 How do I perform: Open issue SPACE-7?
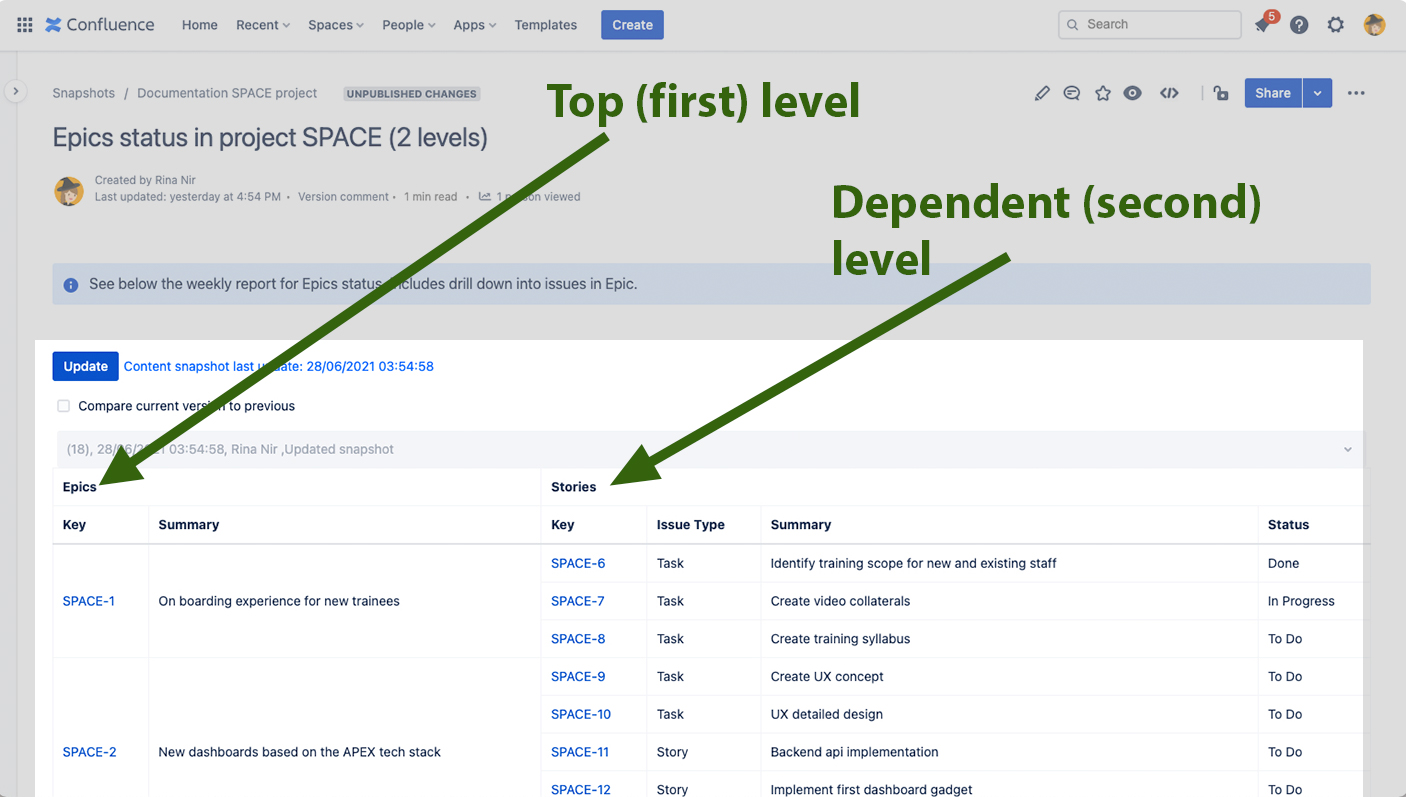point(578,601)
